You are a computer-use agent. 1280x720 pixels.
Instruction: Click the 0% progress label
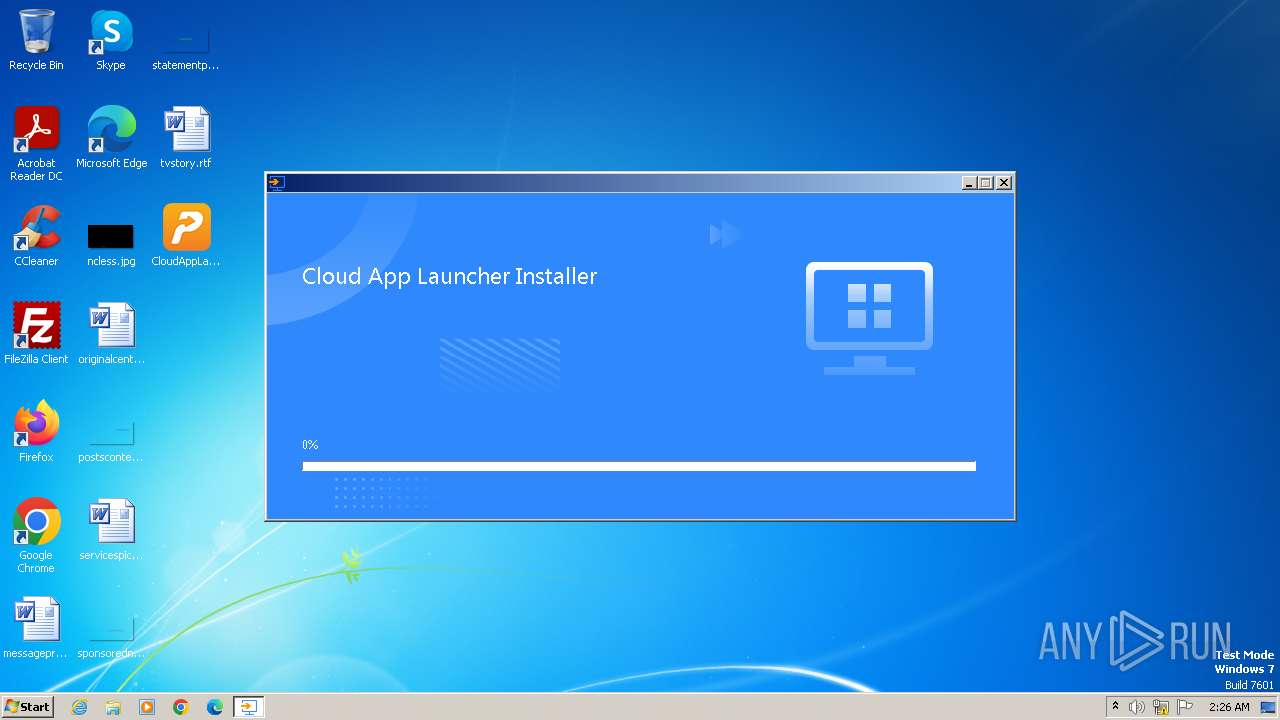[310, 445]
